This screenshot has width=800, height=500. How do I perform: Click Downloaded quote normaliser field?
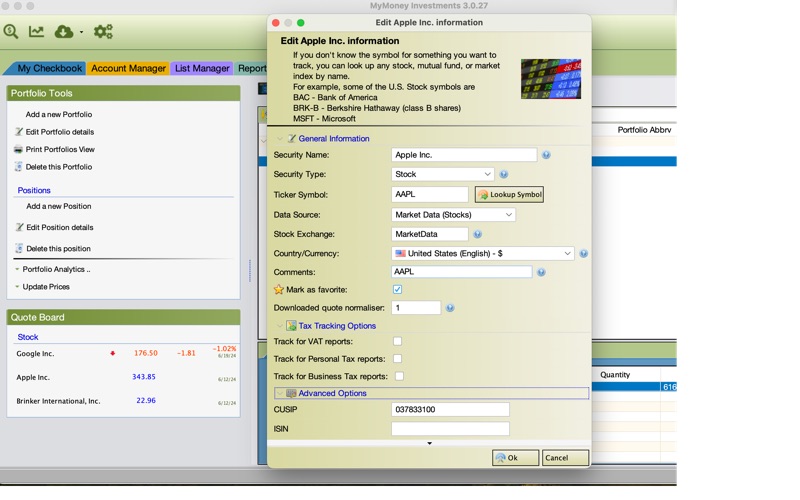pyautogui.click(x=416, y=308)
